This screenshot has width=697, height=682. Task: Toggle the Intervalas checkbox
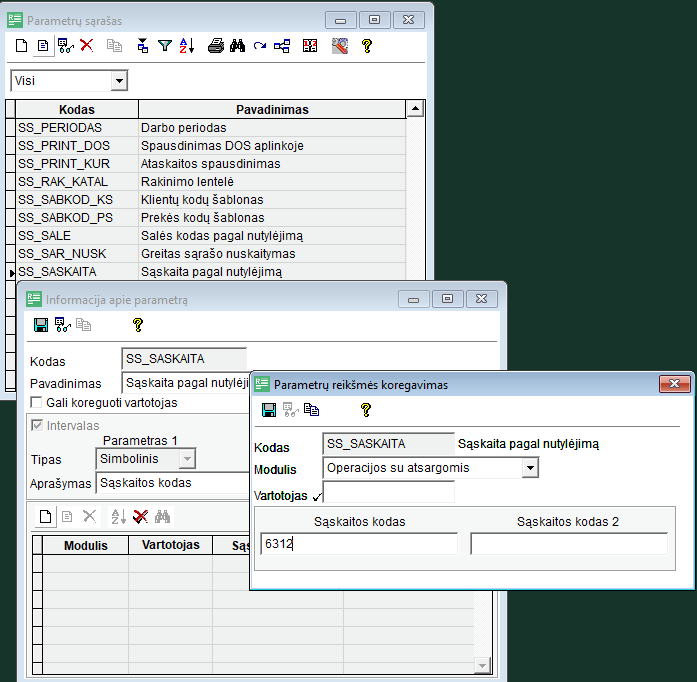click(x=36, y=425)
